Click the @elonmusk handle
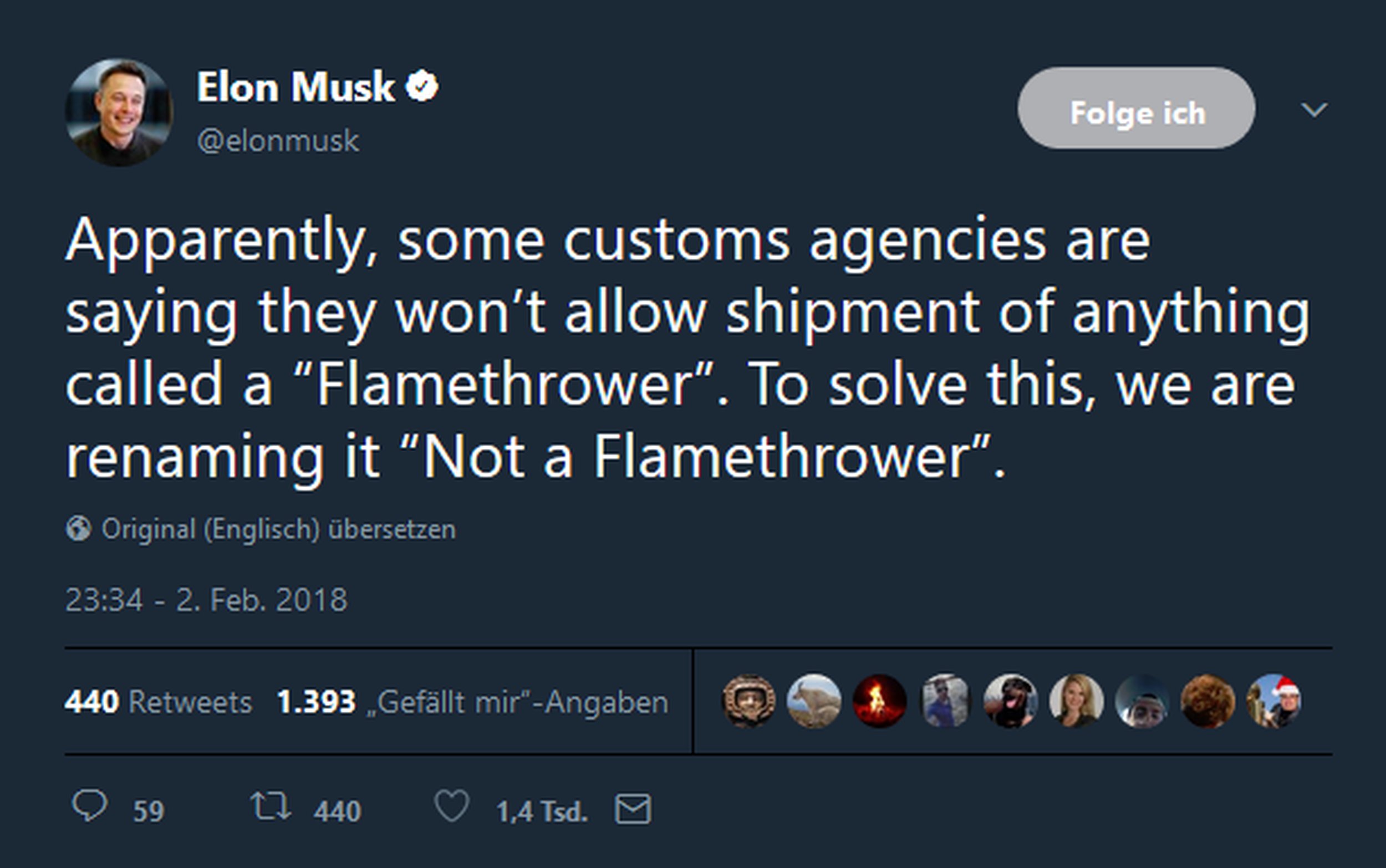The height and width of the screenshot is (868, 1386). (278, 141)
